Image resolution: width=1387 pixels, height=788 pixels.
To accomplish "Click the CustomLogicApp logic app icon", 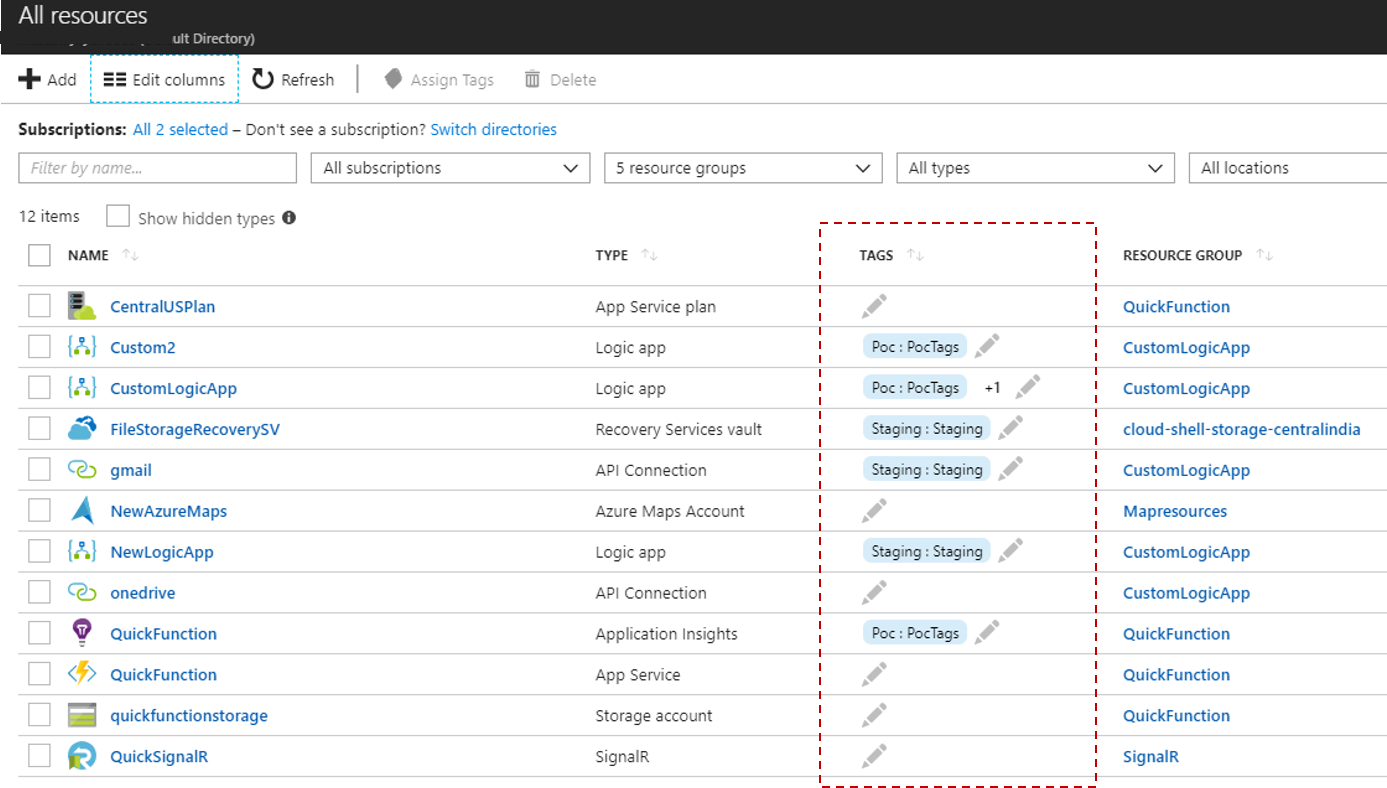I will pyautogui.click(x=82, y=388).
